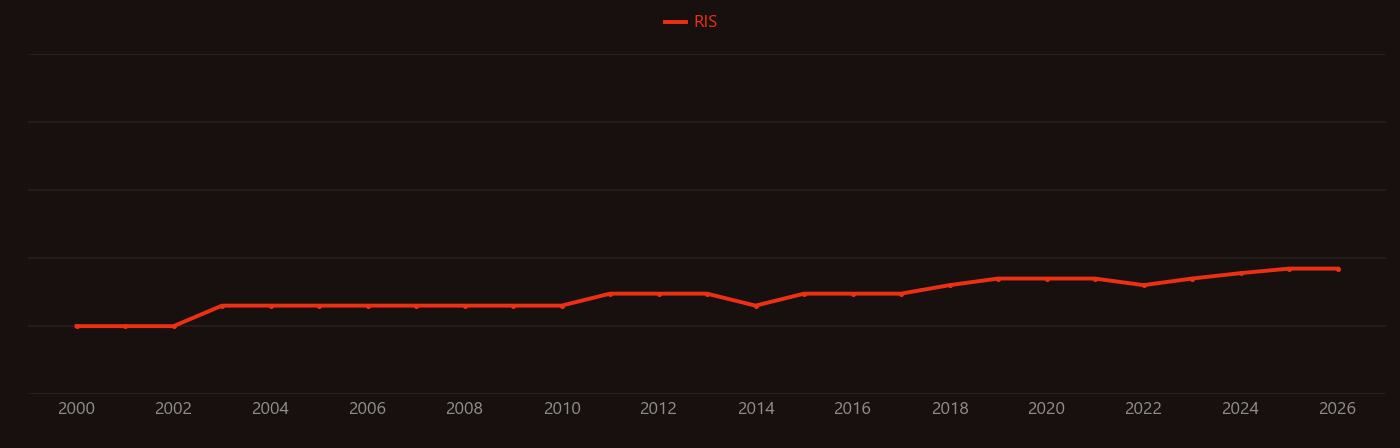Click the 2002 x-axis label
1400x448 pixels.
(174, 409)
